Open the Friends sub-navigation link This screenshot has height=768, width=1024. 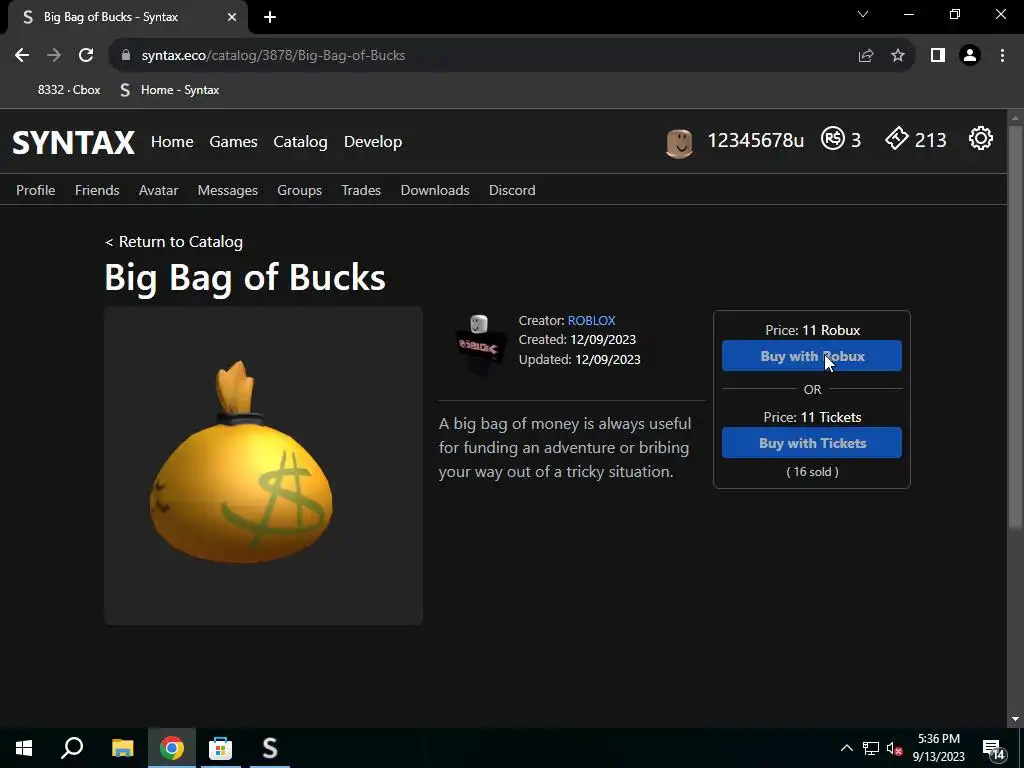97,190
